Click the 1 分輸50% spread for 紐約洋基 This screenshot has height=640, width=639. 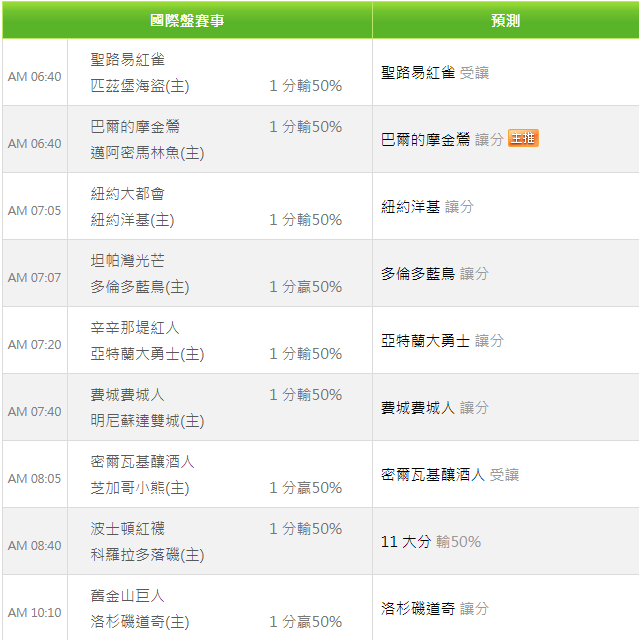tap(306, 220)
